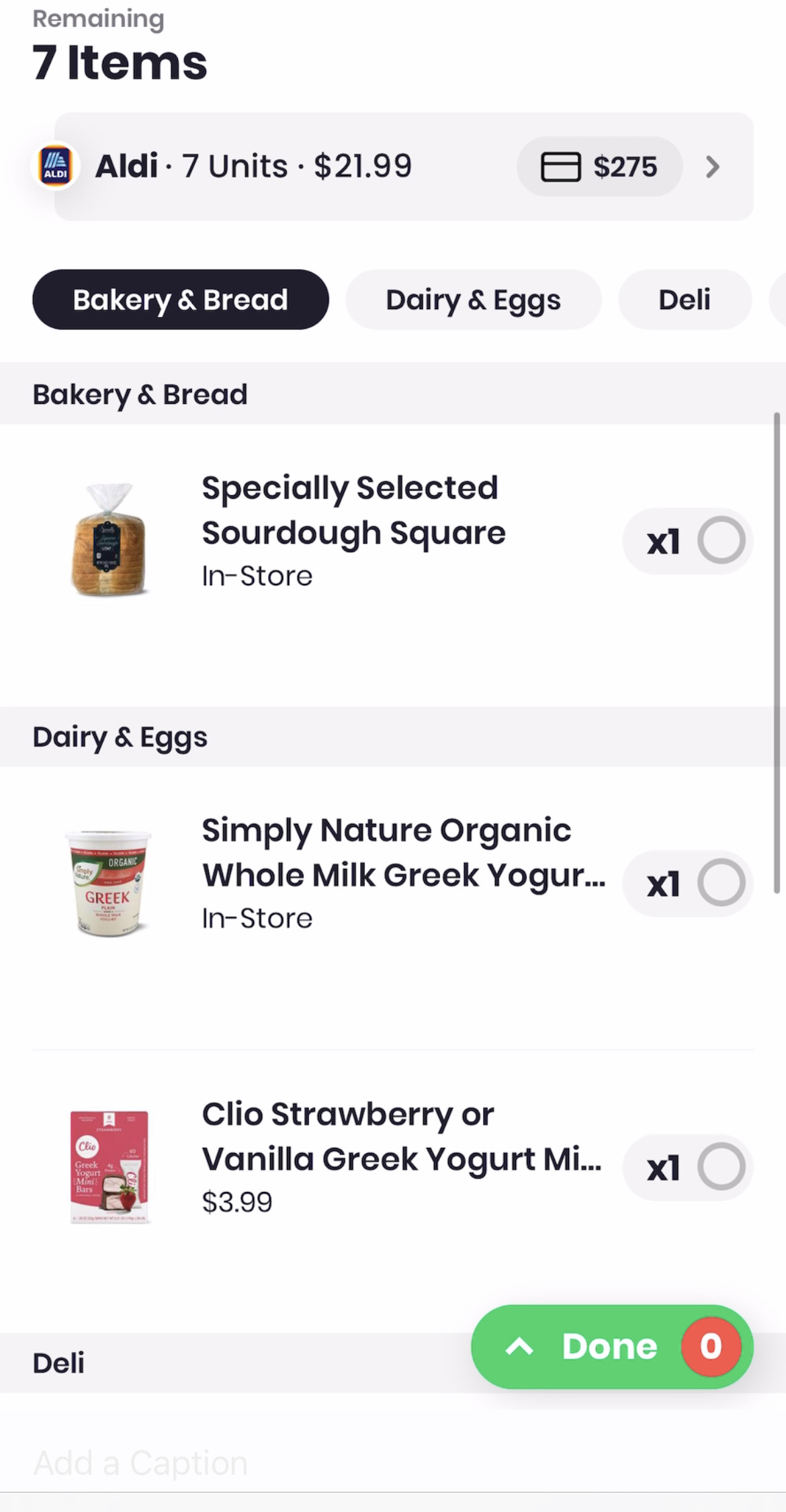Screen dimensions: 786x1512
Task: Check off Simply Nature Greek Yogurt
Action: click(x=721, y=882)
